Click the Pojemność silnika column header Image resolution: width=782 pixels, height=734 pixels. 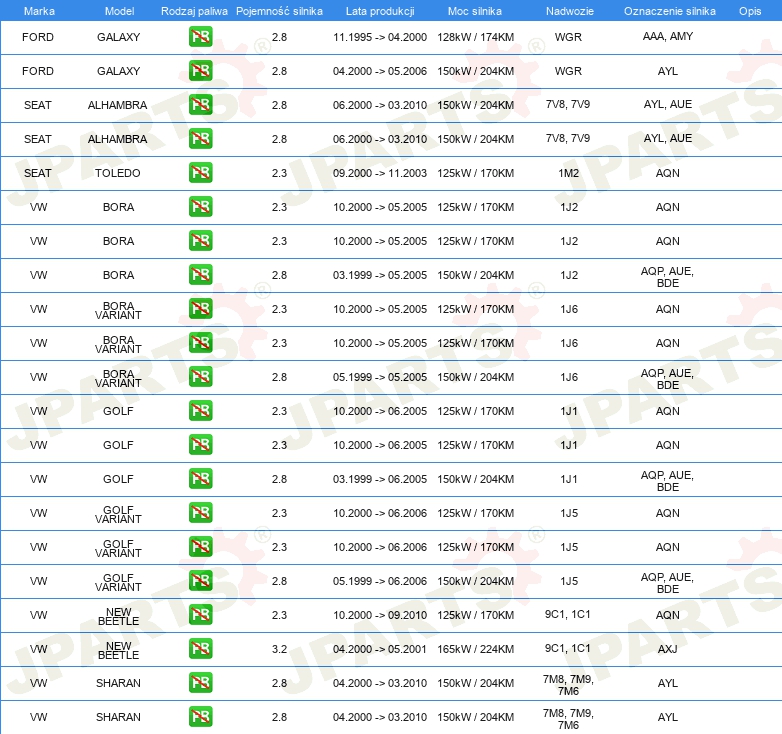coord(279,11)
